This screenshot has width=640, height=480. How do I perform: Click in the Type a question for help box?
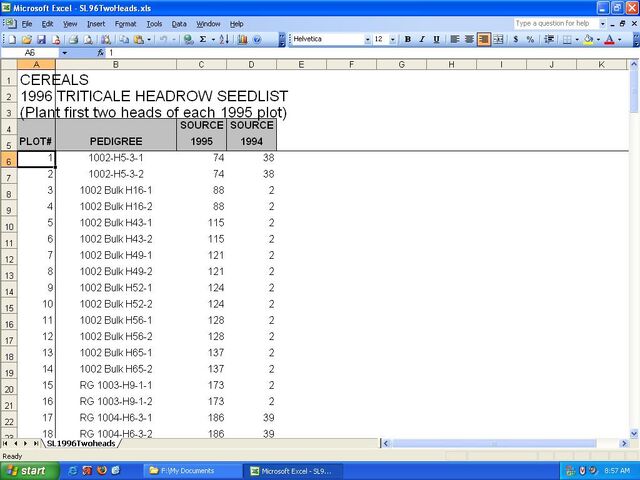tap(556, 24)
